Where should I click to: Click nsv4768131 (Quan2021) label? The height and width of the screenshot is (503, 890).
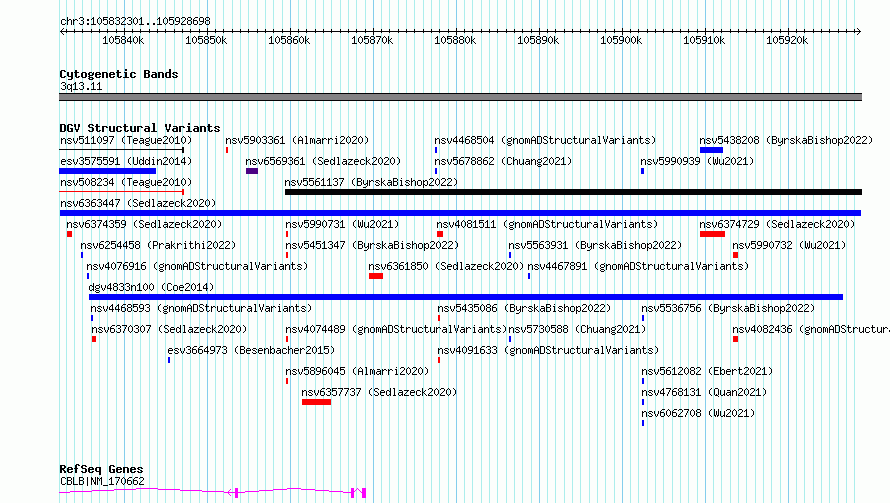pos(704,392)
